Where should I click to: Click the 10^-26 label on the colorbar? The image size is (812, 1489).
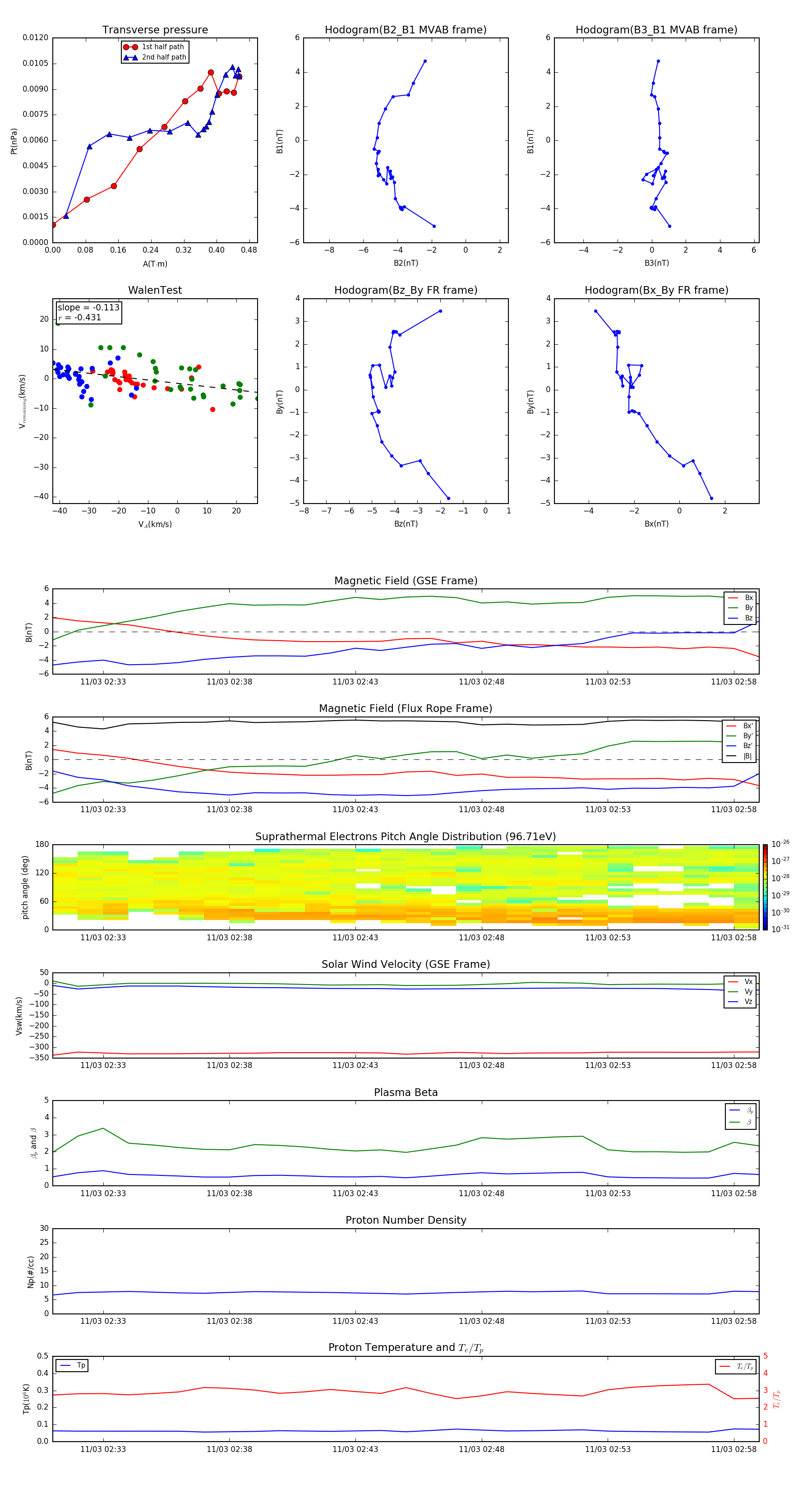tap(780, 844)
